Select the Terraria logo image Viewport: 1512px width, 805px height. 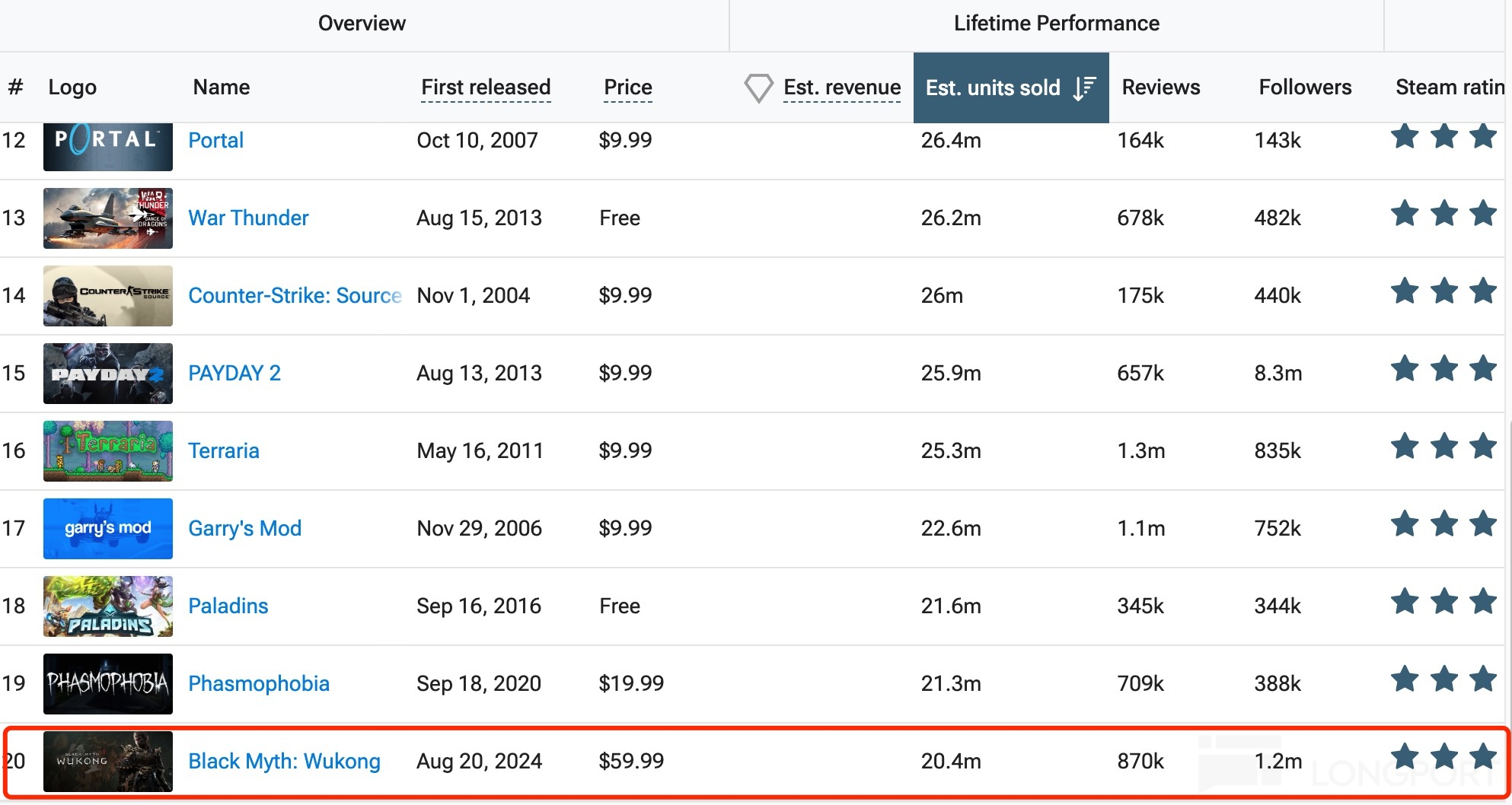coord(107,451)
